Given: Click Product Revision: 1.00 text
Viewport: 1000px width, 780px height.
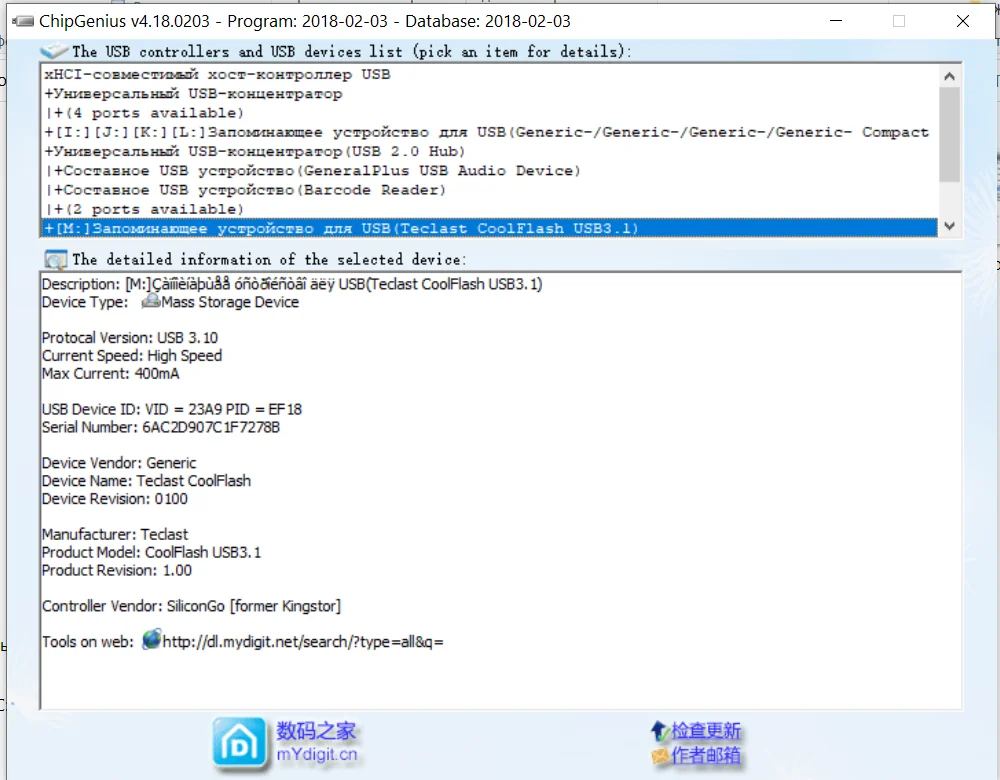Looking at the screenshot, I should click(117, 570).
